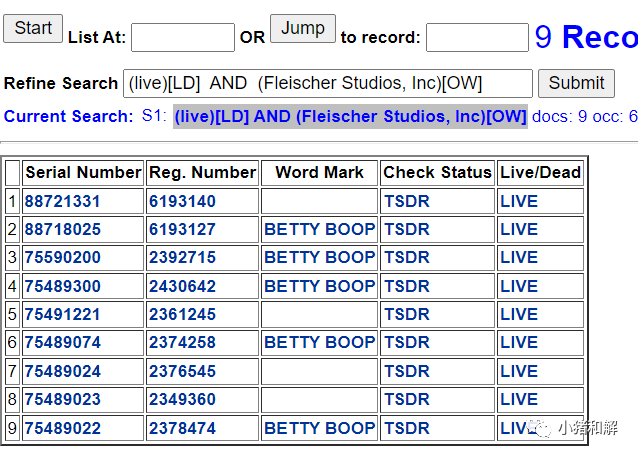Screen dimensions: 638x456
Task: Open BETTY BOOP word mark in row 3
Action: coord(319,257)
